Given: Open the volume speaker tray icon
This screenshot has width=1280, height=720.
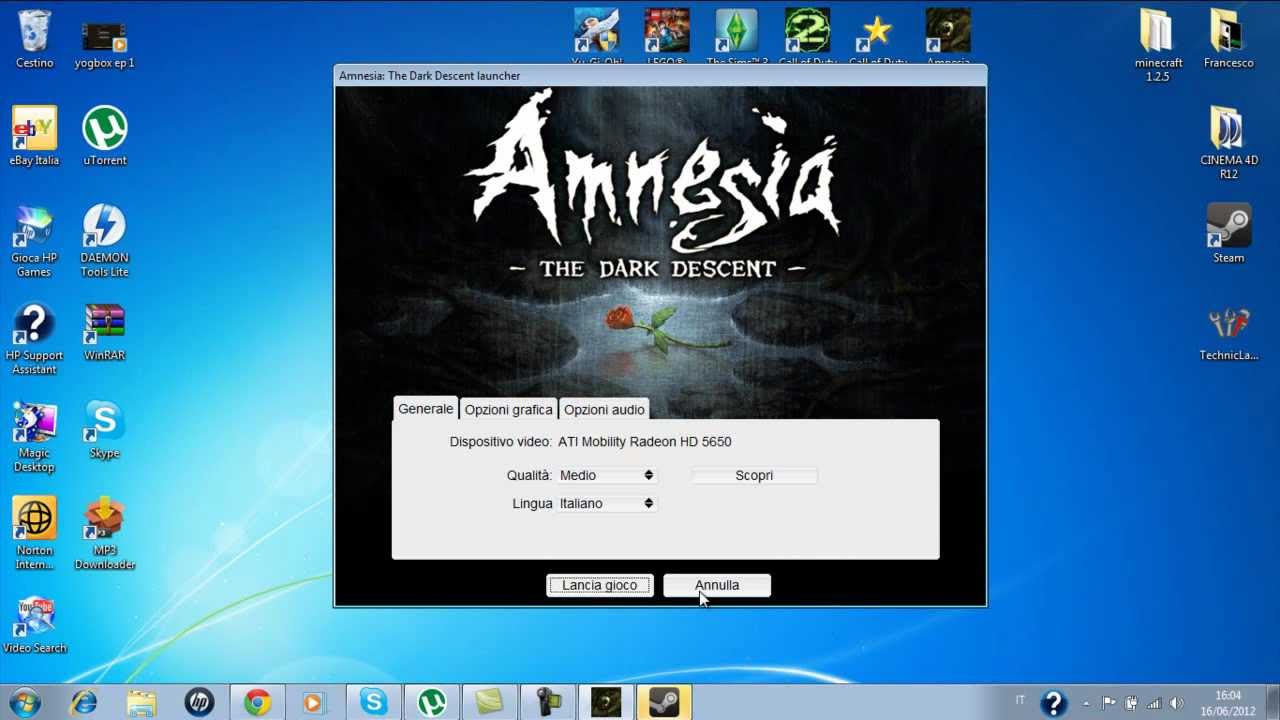Looking at the screenshot, I should (1176, 703).
